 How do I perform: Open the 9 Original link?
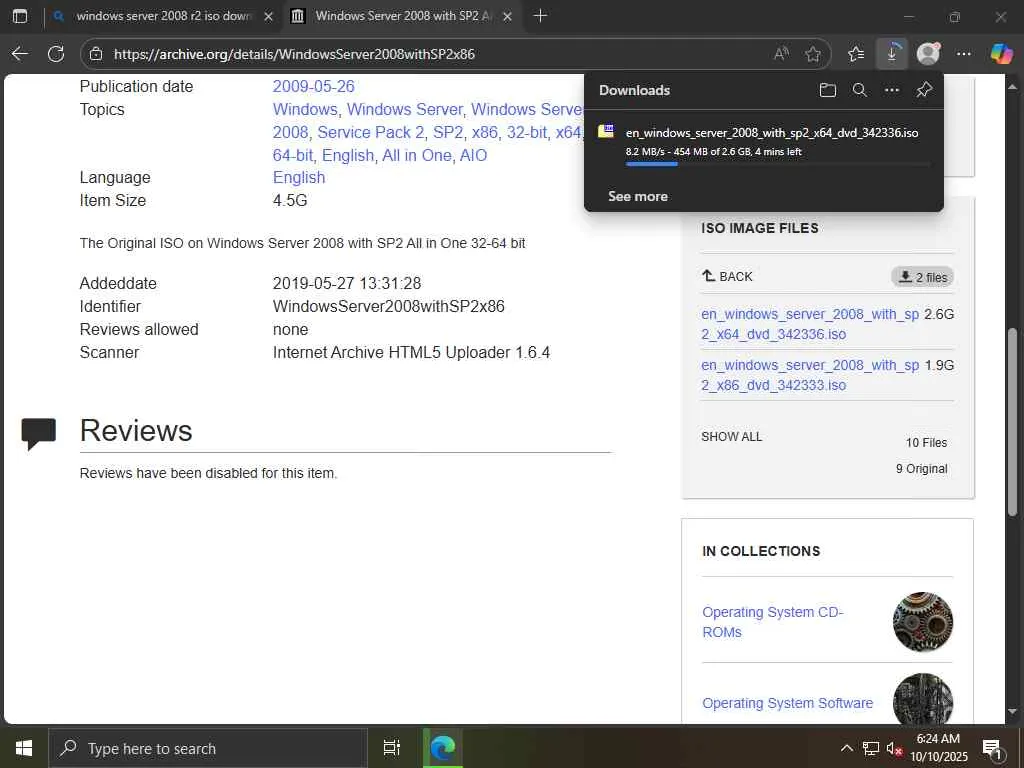921,469
